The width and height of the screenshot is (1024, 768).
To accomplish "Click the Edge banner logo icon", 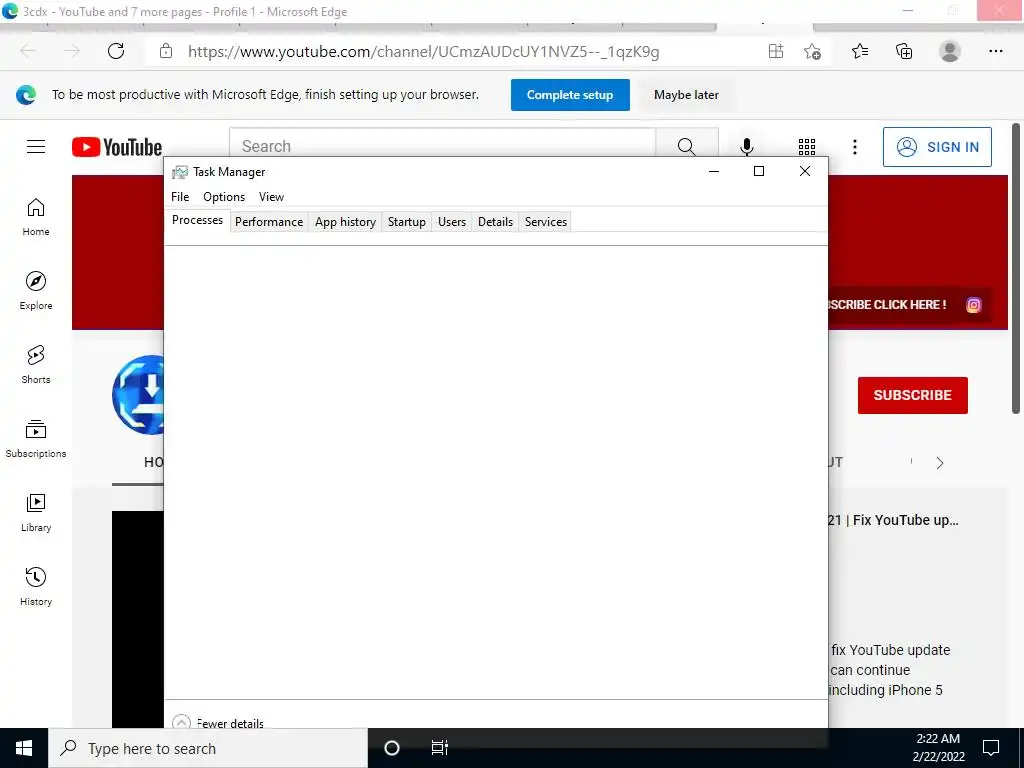I will pyautogui.click(x=26, y=95).
